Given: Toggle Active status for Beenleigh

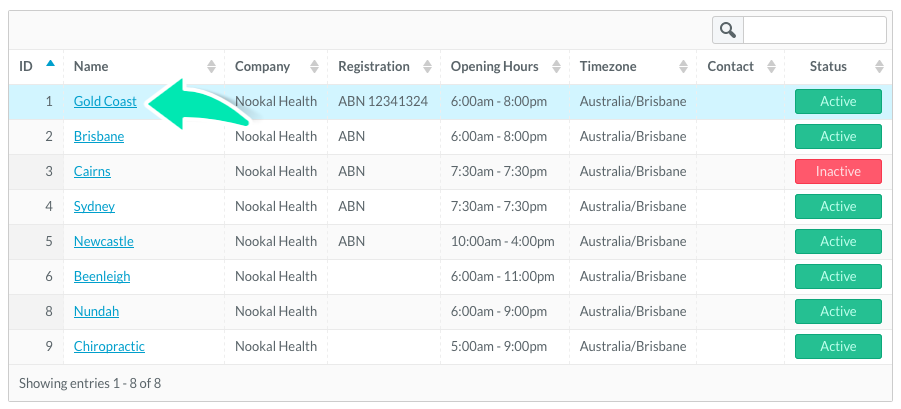Looking at the screenshot, I should (838, 277).
